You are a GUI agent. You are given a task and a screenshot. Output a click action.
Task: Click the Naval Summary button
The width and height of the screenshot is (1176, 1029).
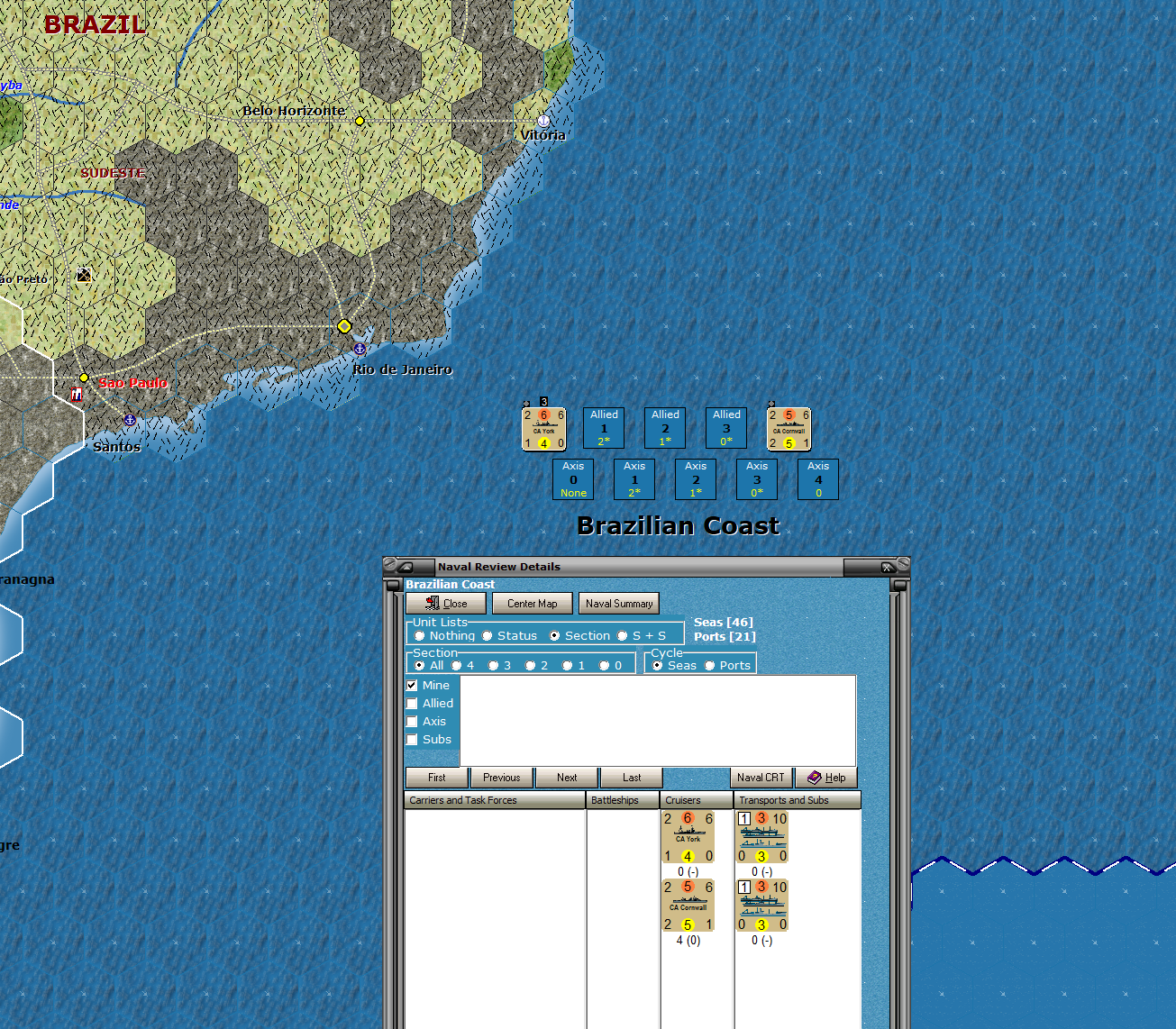pyautogui.click(x=618, y=603)
